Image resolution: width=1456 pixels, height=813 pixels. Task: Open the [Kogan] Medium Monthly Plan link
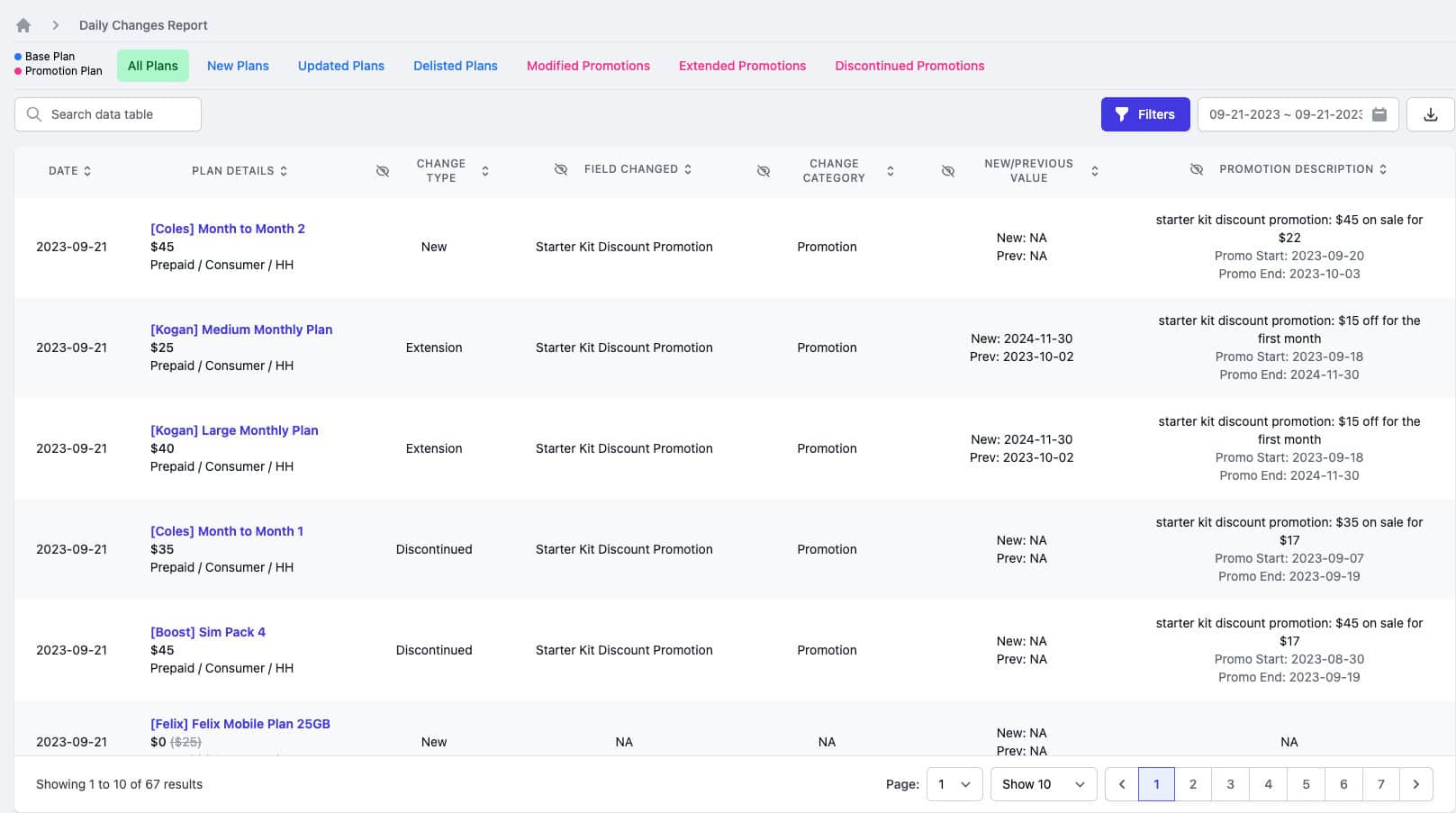[x=241, y=330]
